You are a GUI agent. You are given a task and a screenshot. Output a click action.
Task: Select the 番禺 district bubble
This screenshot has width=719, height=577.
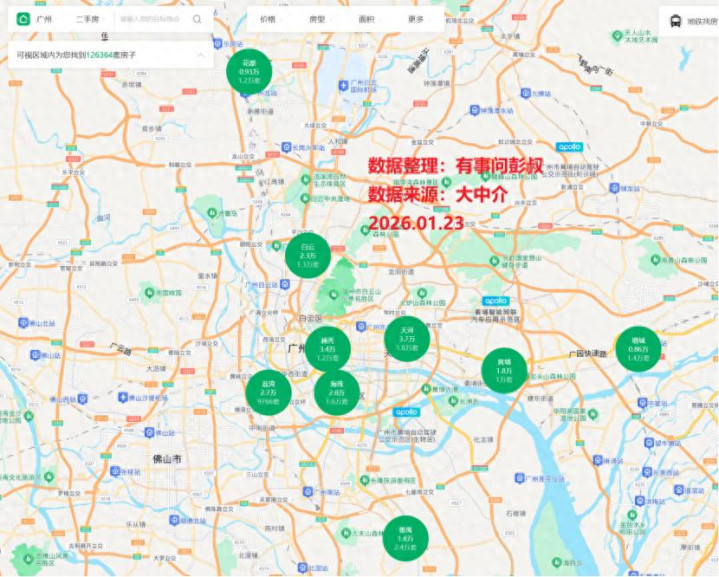(x=405, y=538)
